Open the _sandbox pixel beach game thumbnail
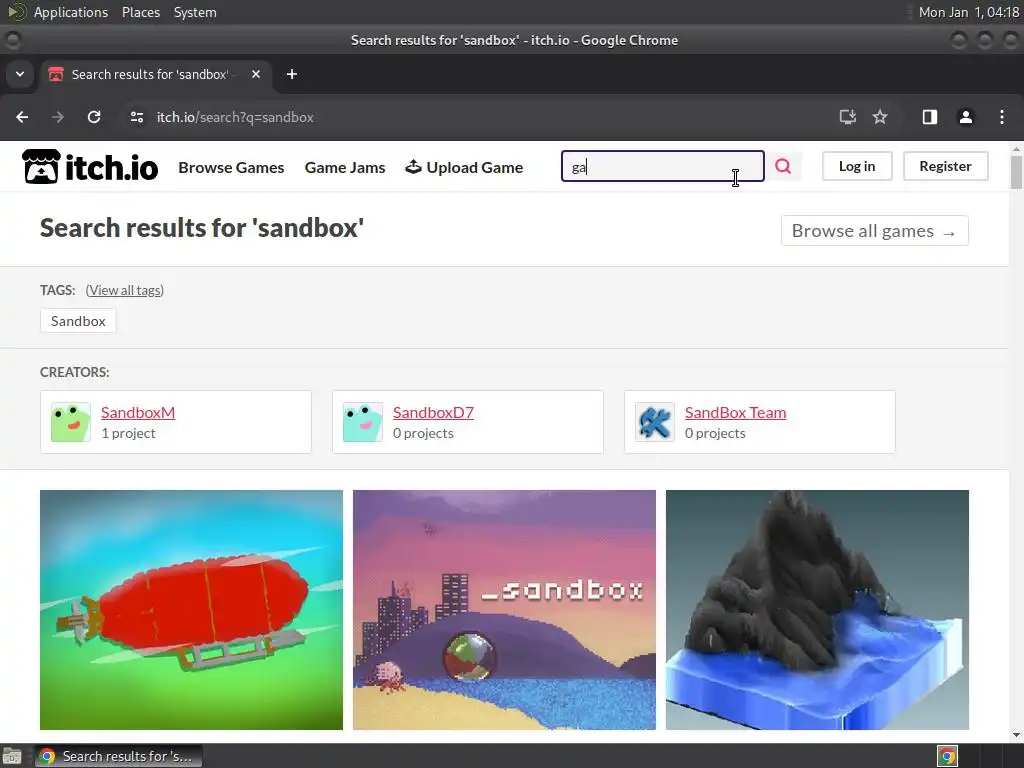1024x768 pixels. pos(504,610)
